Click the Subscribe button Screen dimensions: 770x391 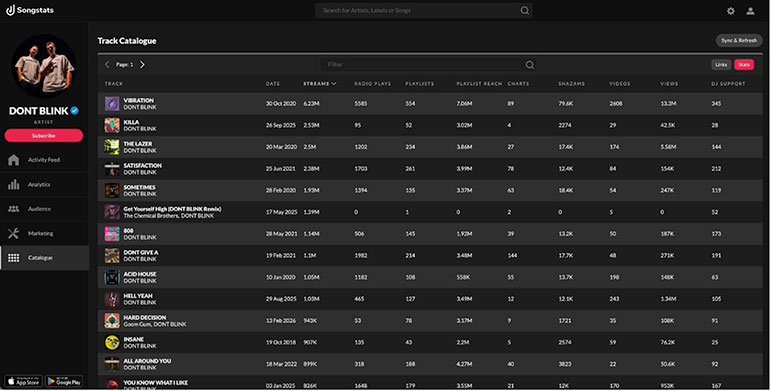pos(44,136)
